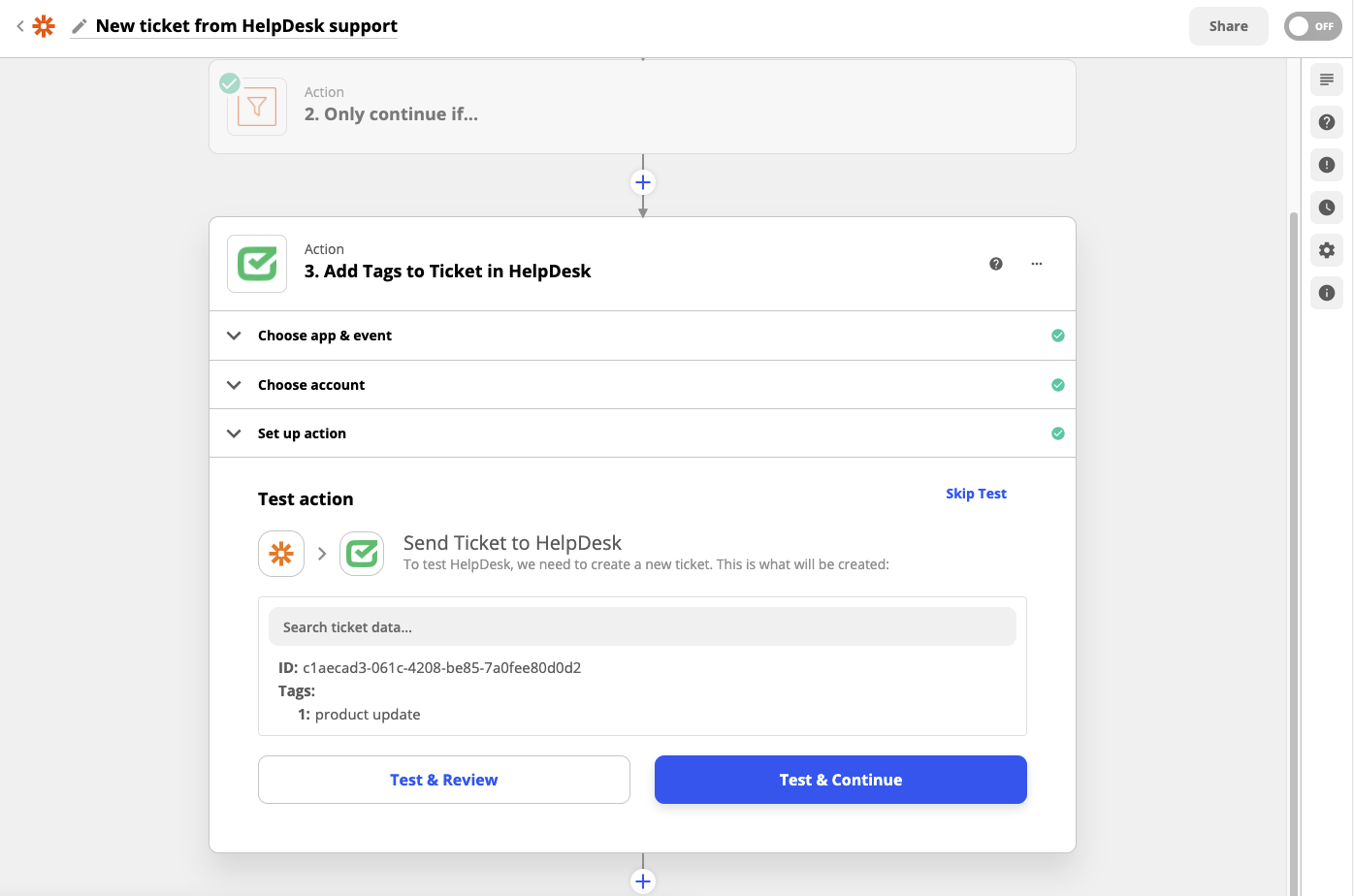Viewport: 1354px width, 896px height.
Task: Click the Zapier icon in Test action
Action: [x=281, y=554]
